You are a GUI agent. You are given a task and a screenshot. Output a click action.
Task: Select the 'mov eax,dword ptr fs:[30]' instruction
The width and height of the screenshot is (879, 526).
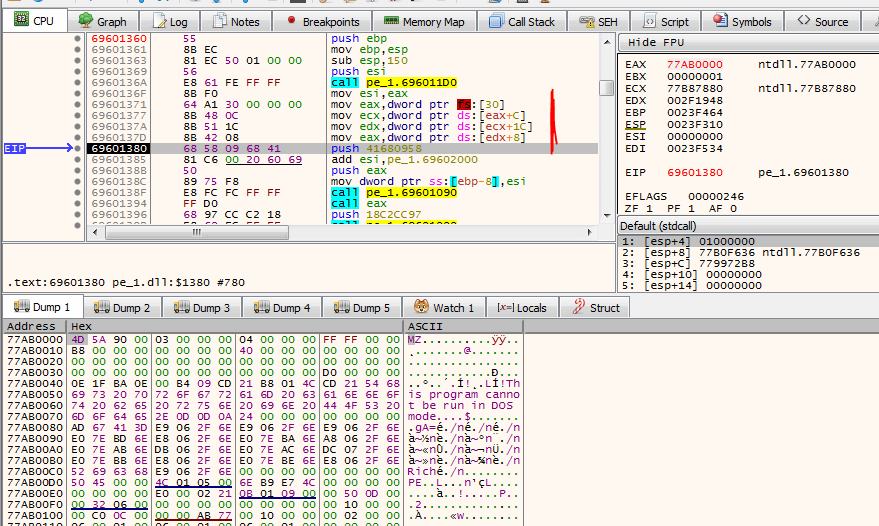[x=418, y=104]
